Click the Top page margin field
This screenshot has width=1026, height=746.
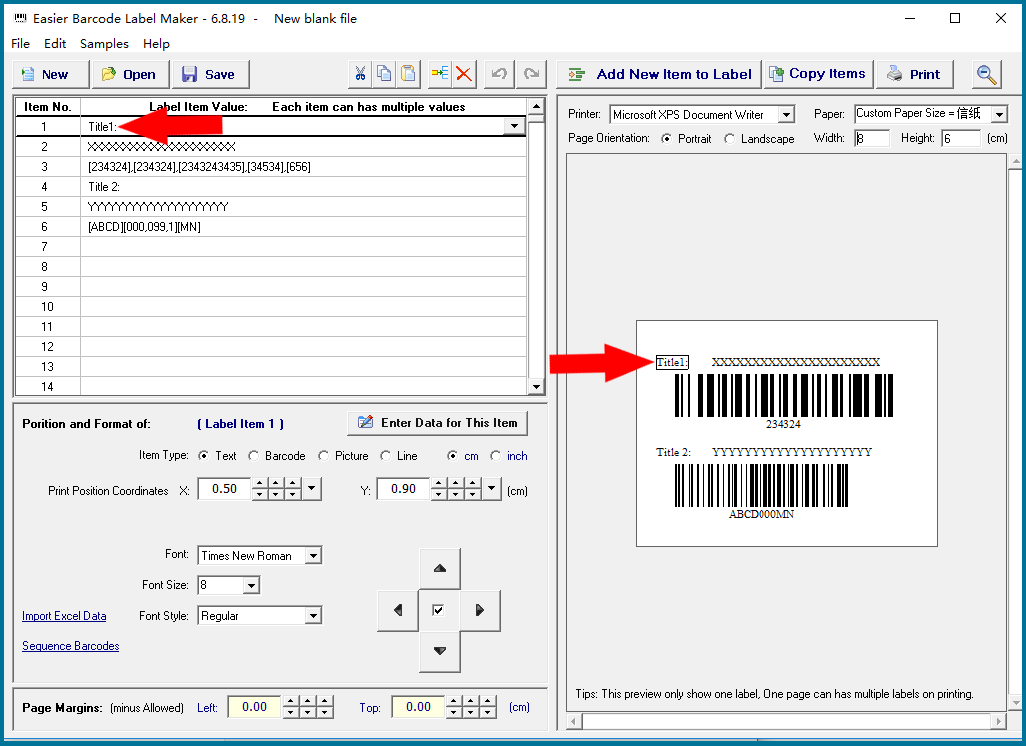tap(418, 707)
